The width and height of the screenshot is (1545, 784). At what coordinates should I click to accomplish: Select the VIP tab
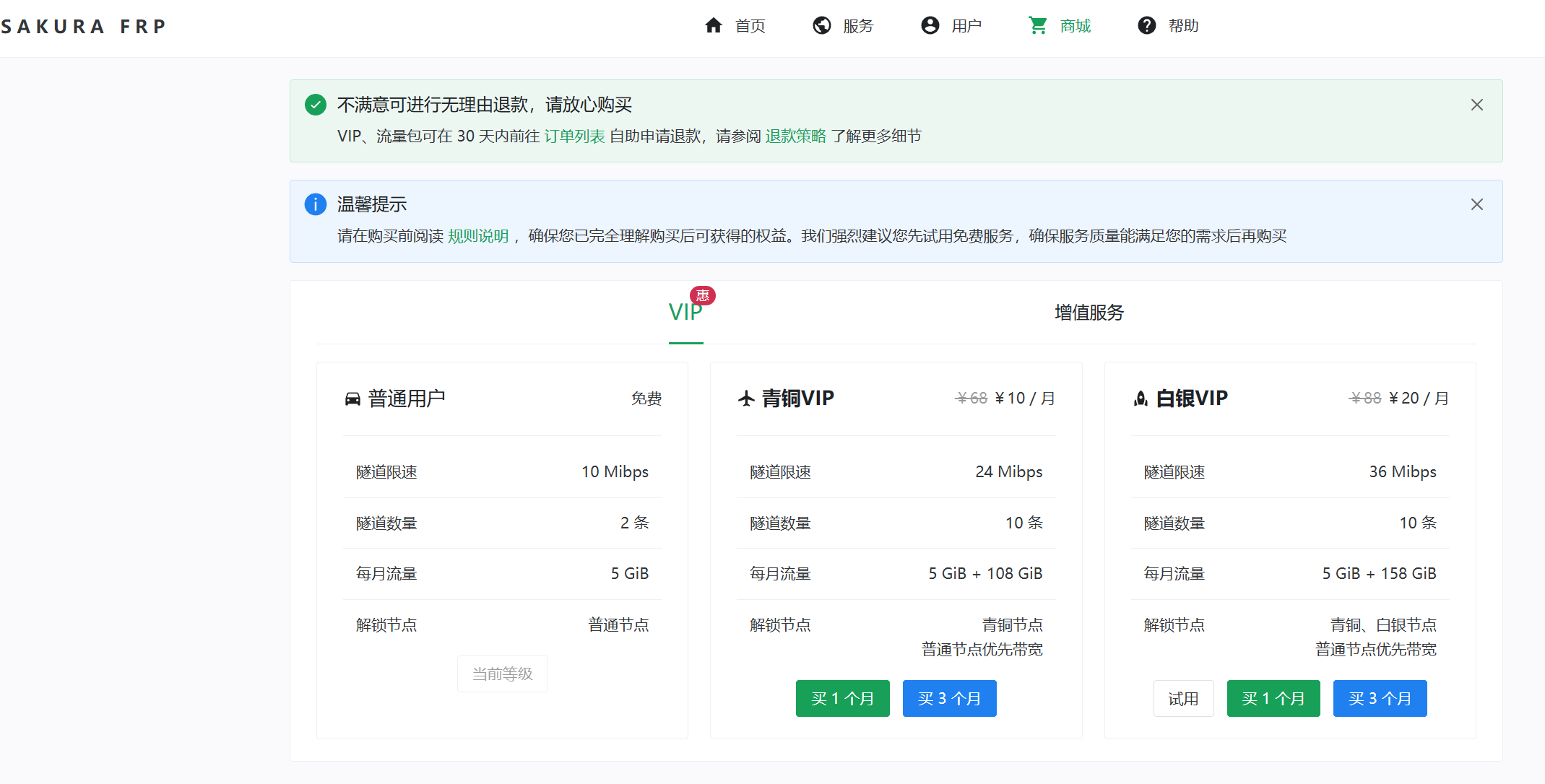coord(685,313)
